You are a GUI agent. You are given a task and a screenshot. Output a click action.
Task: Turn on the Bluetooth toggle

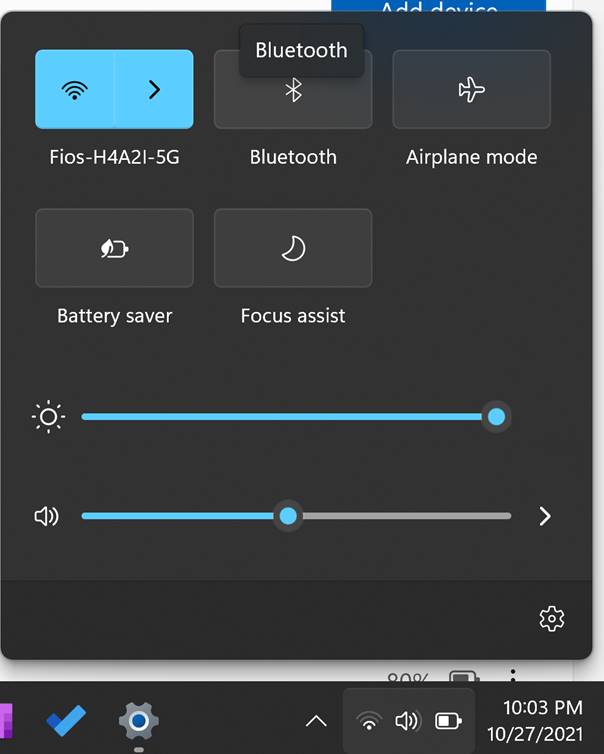pyautogui.click(x=293, y=90)
